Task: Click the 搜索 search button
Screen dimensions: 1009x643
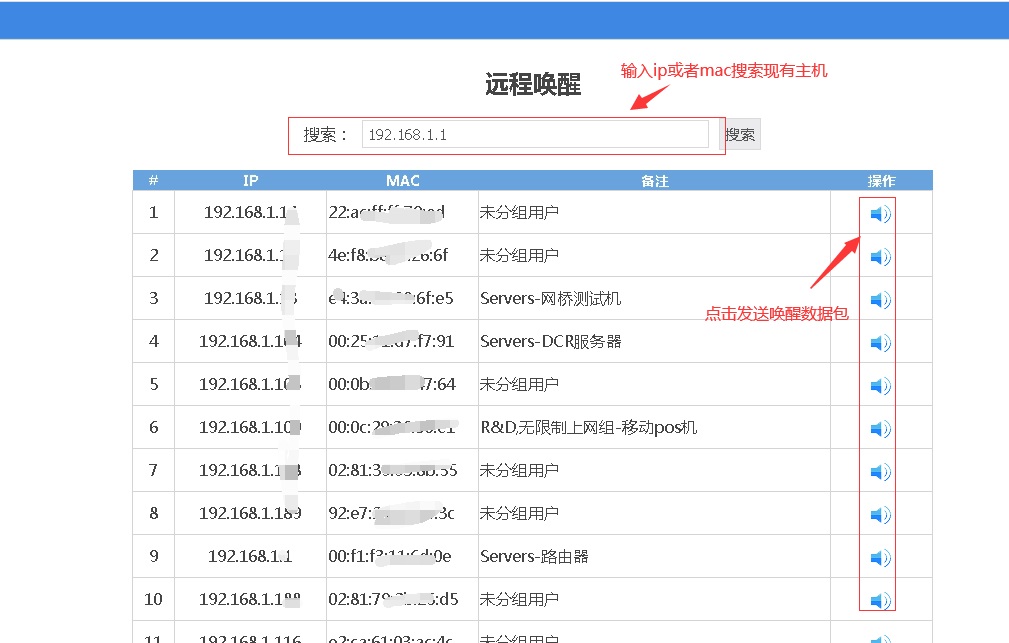Action: [741, 135]
